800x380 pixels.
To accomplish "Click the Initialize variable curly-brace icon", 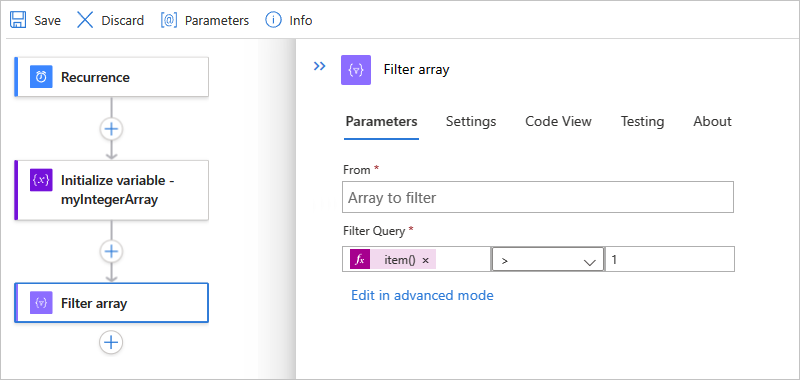I will tap(41, 180).
